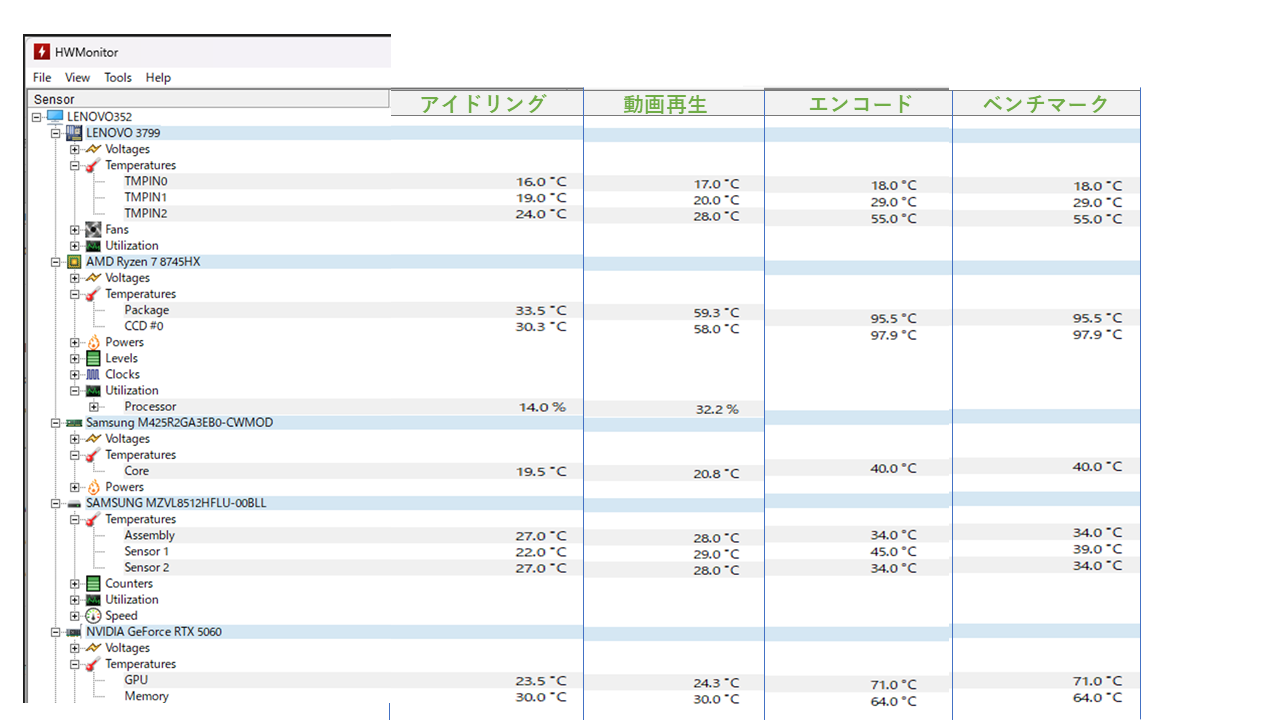Open the File menu
This screenshot has width=1280, height=720.
click(x=42, y=78)
